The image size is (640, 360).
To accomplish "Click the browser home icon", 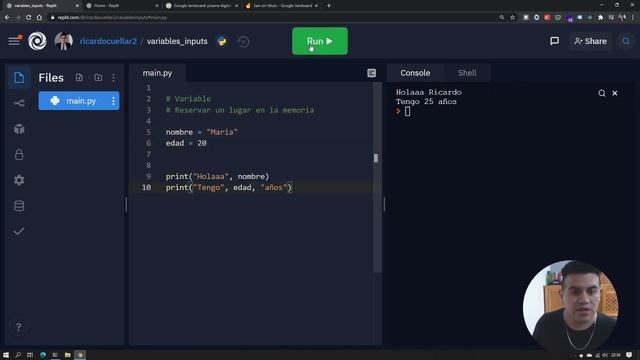I will [x=39, y=18].
